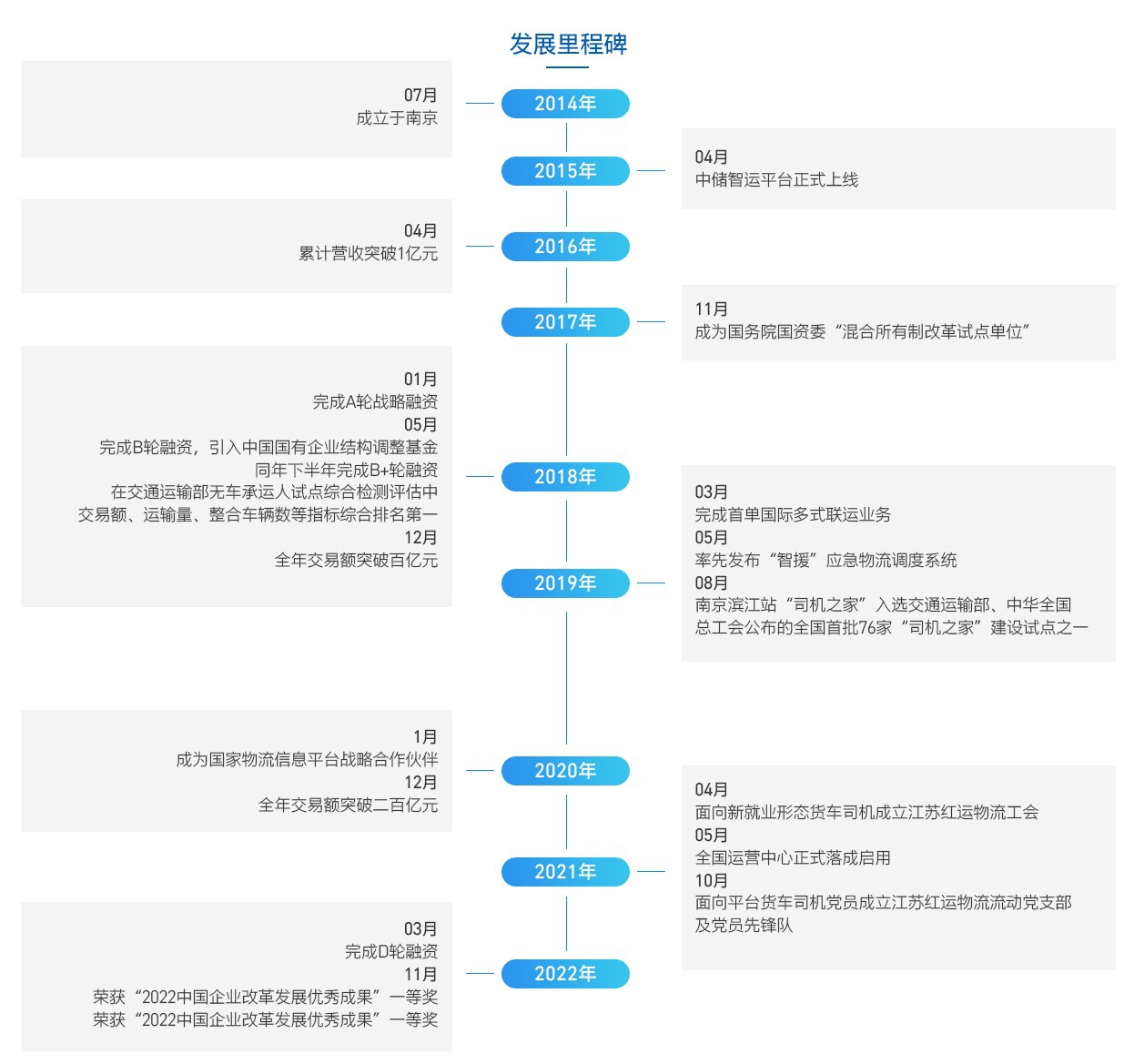Click the text 同年下半年完成B+轮融资
1134x1064 pixels.
coord(347,471)
